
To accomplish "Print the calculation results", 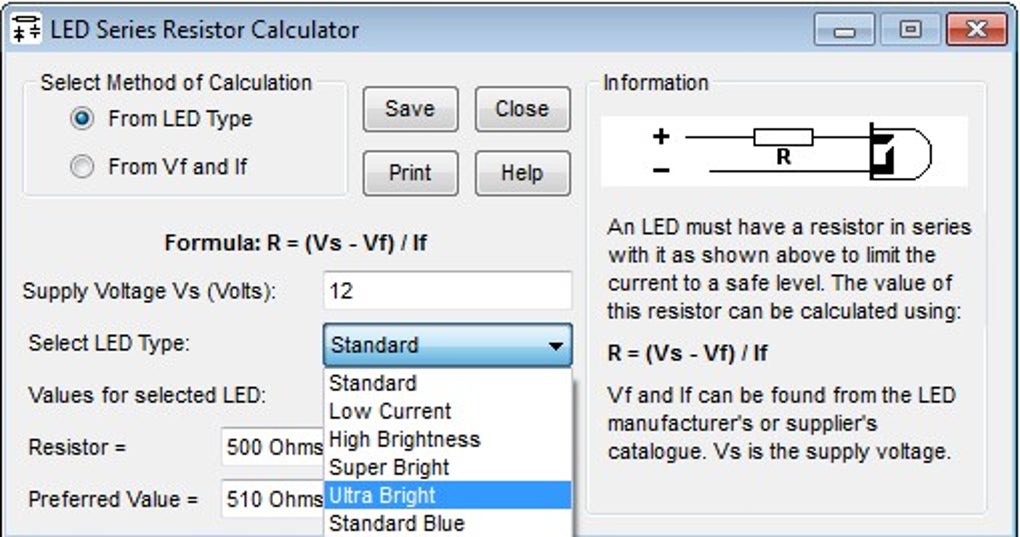I will [410, 174].
